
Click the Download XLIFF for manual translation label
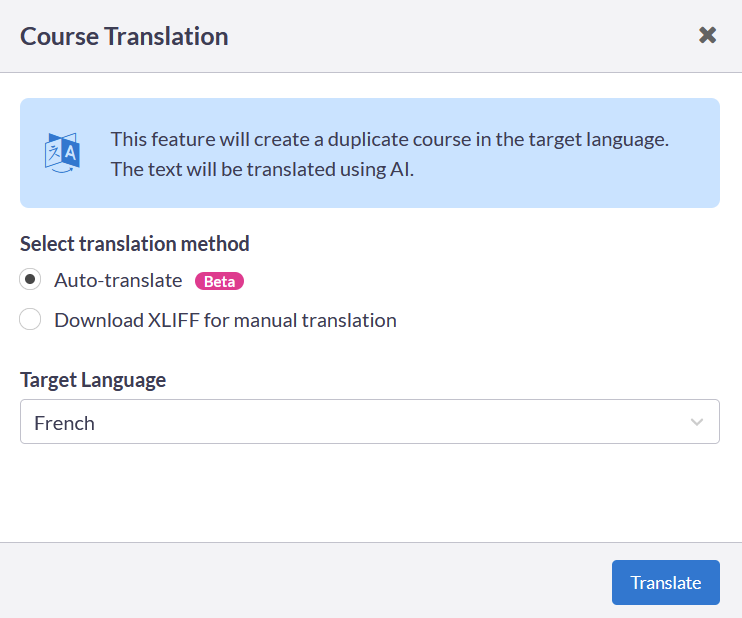click(x=225, y=320)
